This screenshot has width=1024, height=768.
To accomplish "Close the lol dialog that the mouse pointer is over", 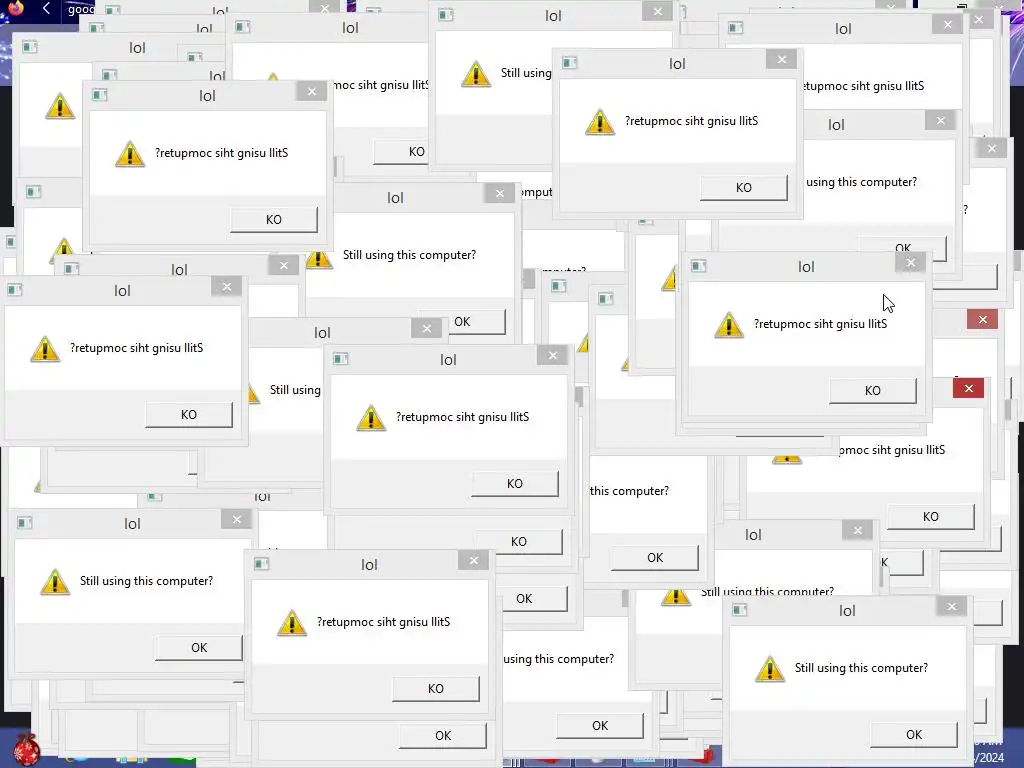I will (x=910, y=263).
